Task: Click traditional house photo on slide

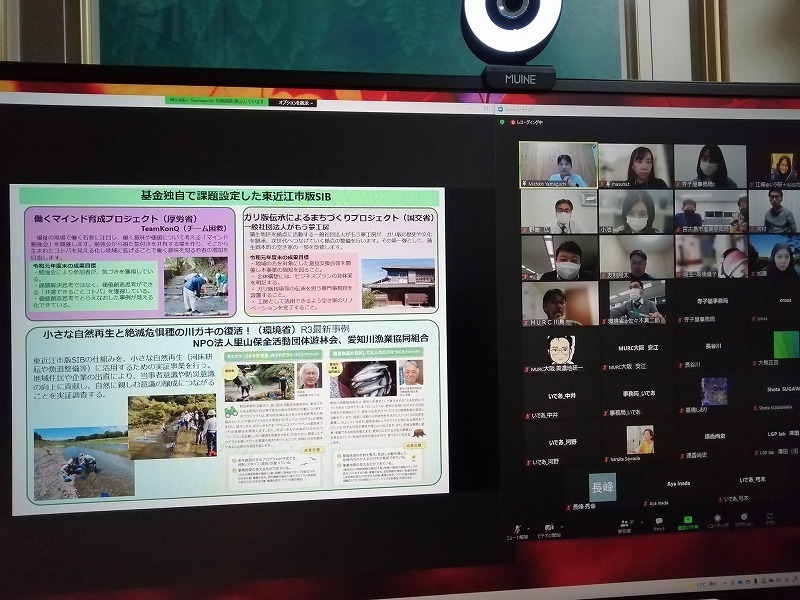Action: point(398,284)
